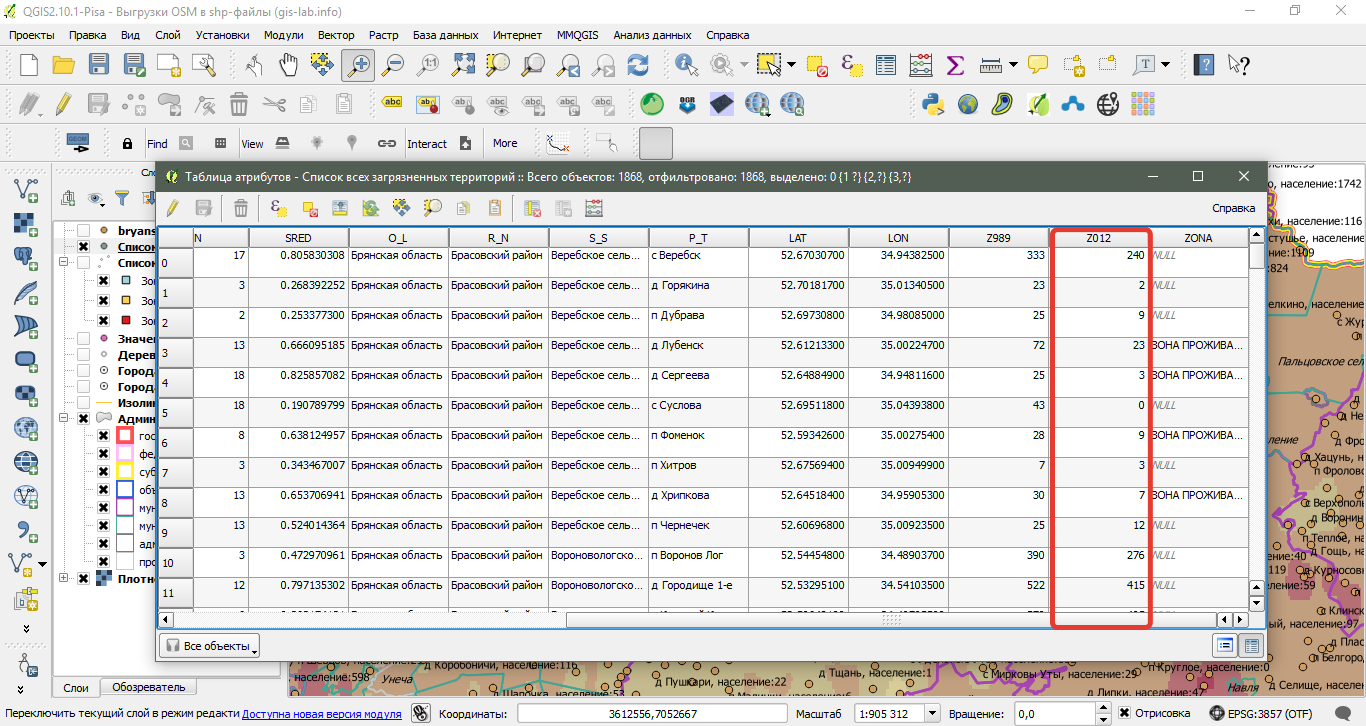Image resolution: width=1366 pixels, height=726 pixels.
Task: Select the Pan Map hand tool
Action: pyautogui.click(x=289, y=66)
